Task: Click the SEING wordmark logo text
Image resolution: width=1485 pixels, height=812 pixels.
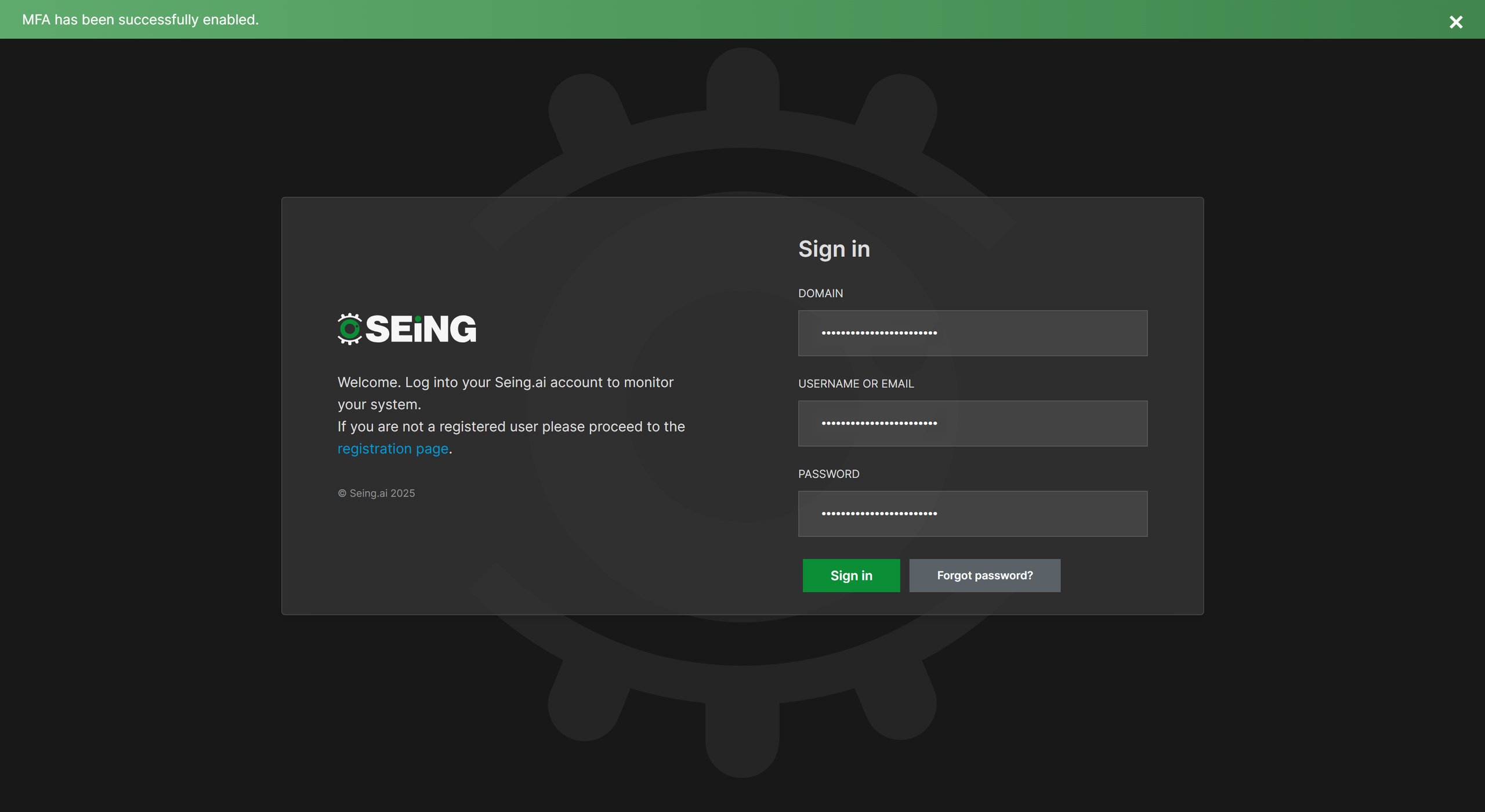Action: point(421,329)
